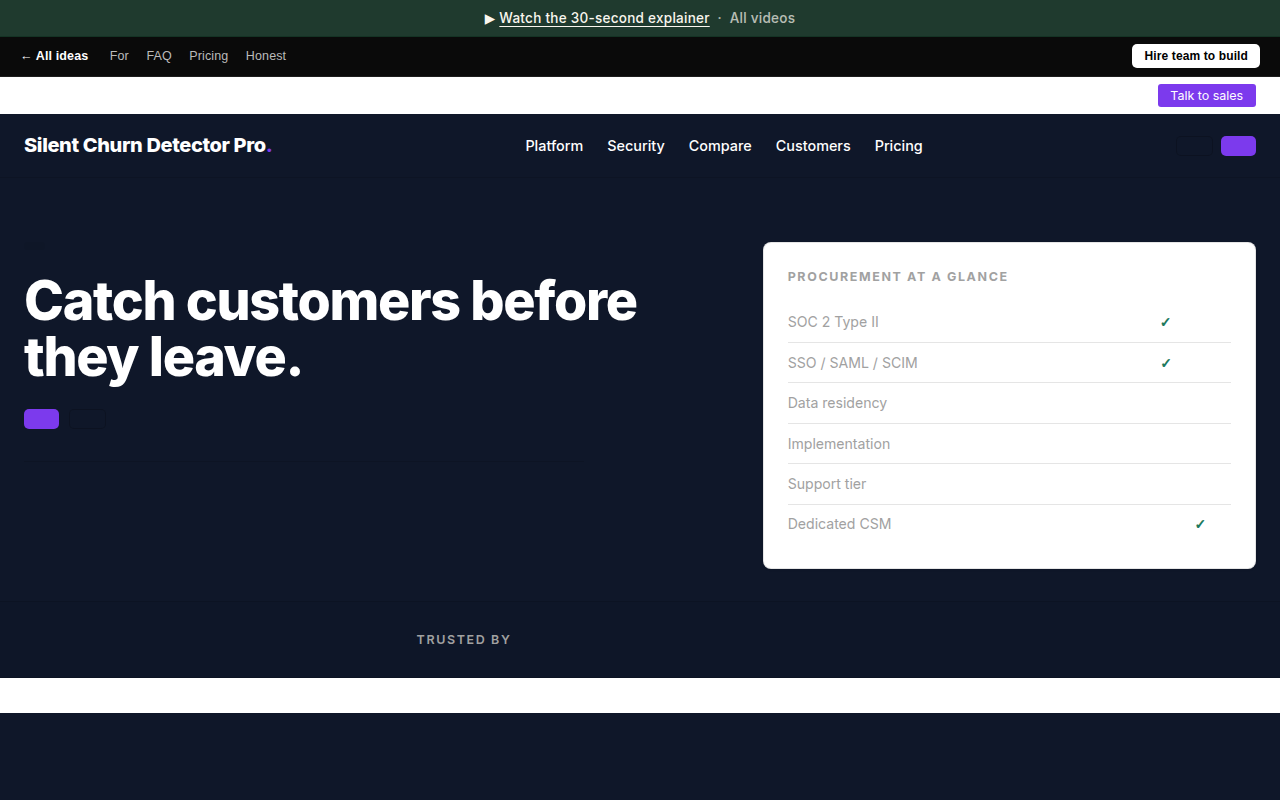Open the 'Watch the 30-second explainer' link
The height and width of the screenshot is (800, 1280).
tap(604, 18)
